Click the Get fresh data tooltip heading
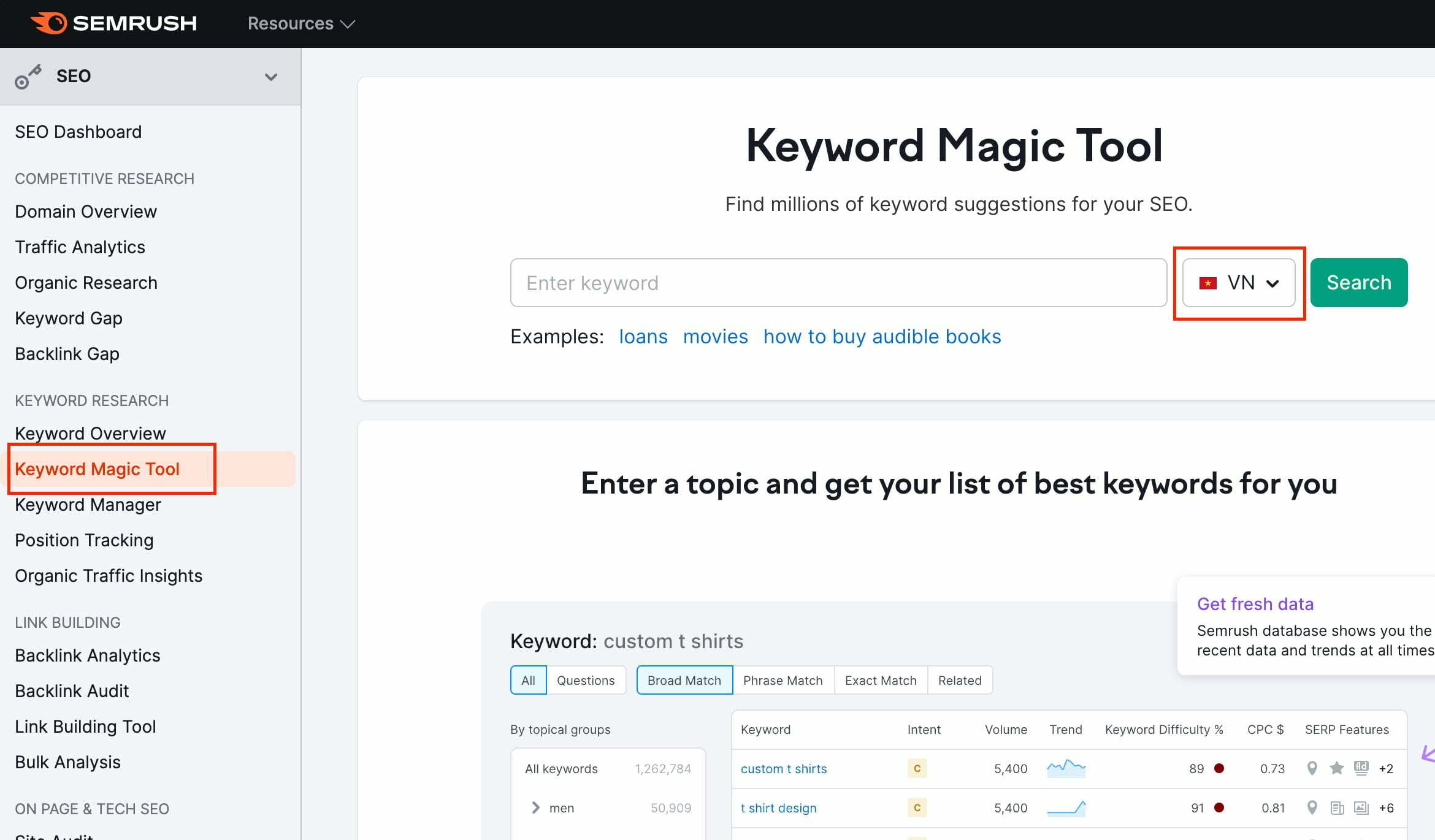 1255,604
